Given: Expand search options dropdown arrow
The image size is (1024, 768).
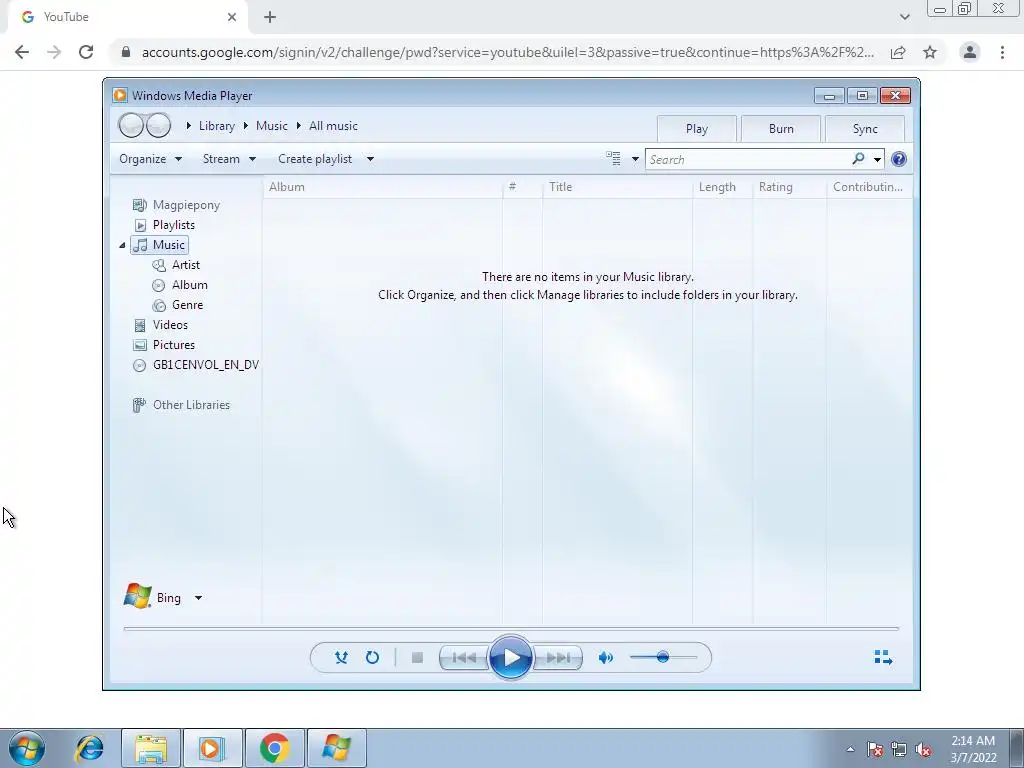Looking at the screenshot, I should tap(877, 159).
